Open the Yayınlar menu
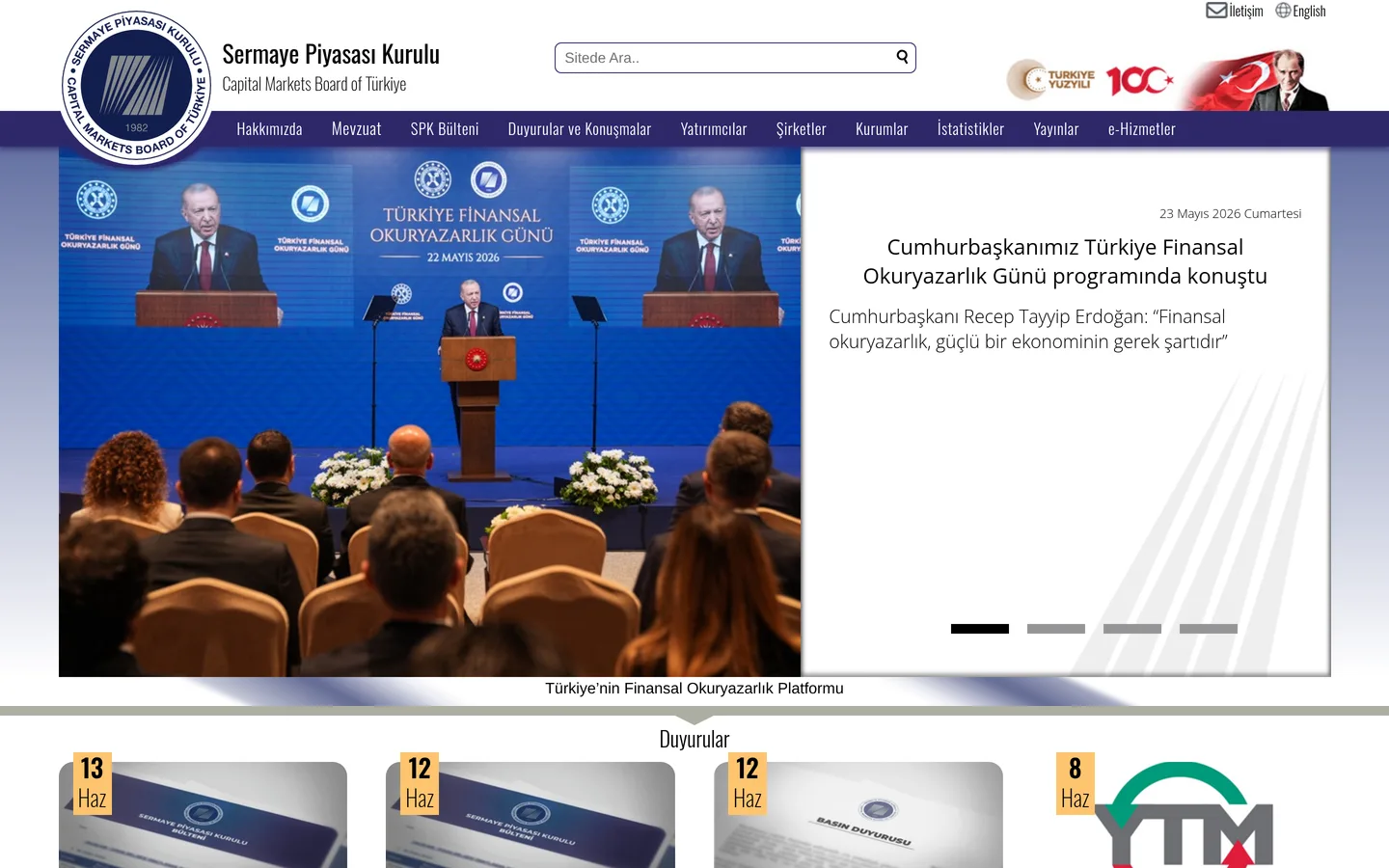 1056,129
